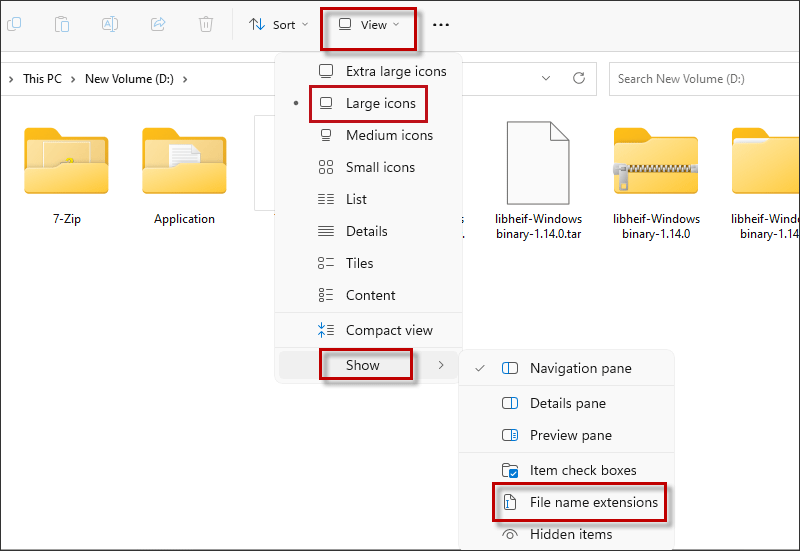Expand chevron after New Volume (D:)
The height and width of the screenshot is (551, 800).
tap(185, 79)
